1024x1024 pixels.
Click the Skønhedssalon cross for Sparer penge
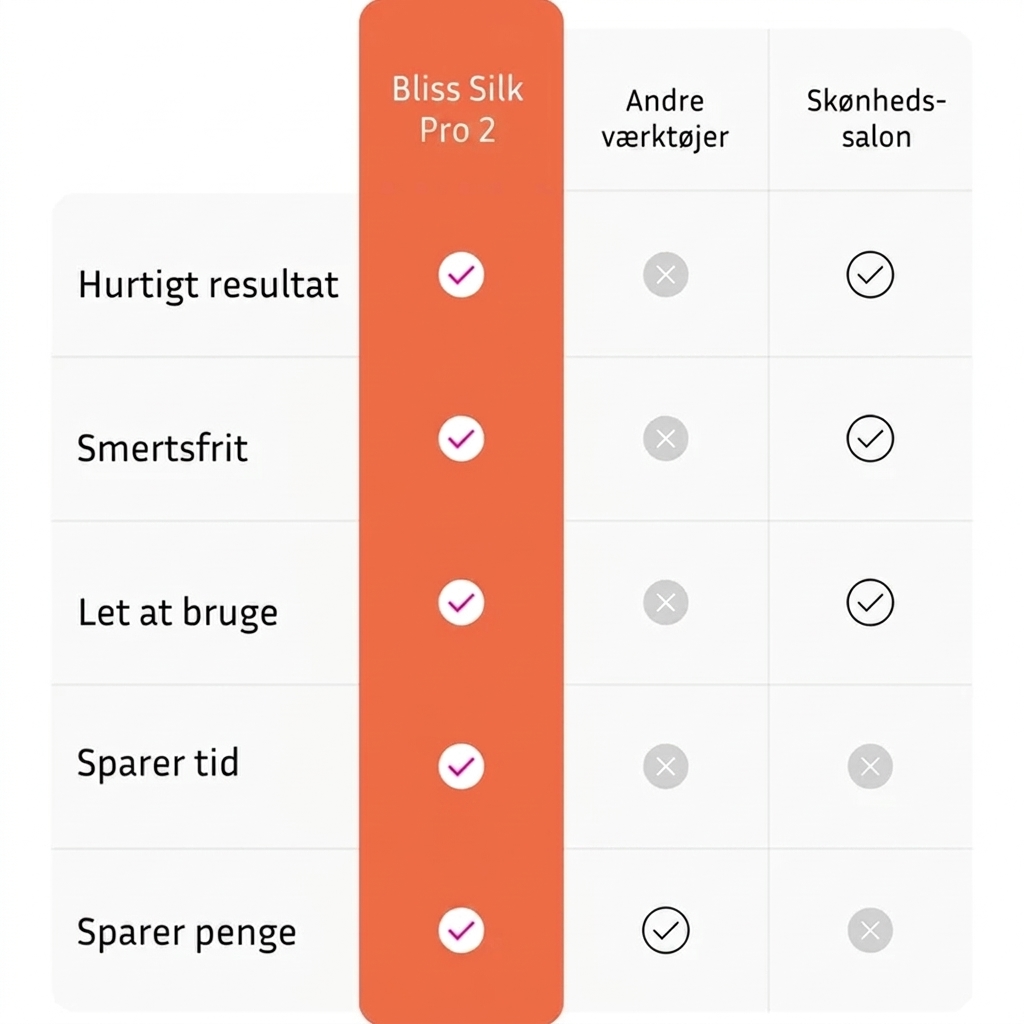coord(870,930)
